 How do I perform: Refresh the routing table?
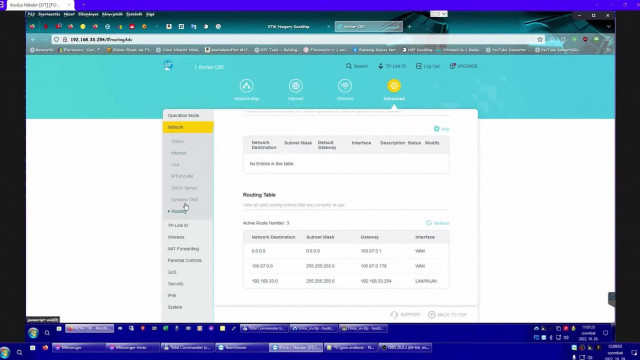[x=438, y=223]
